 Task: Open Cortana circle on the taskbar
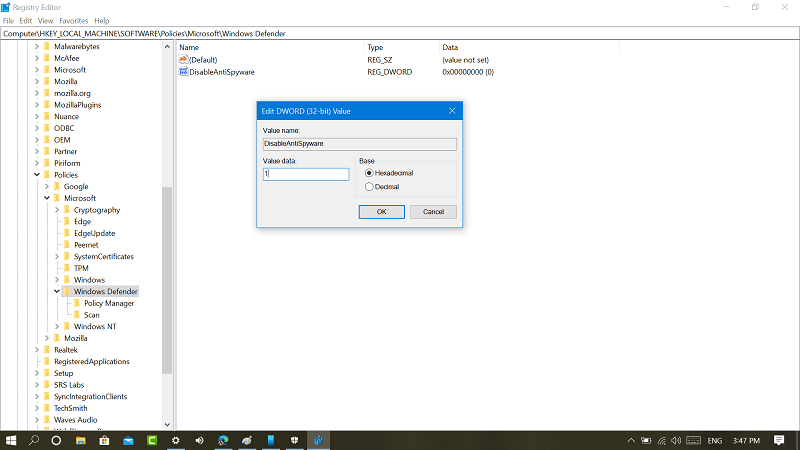(56, 440)
